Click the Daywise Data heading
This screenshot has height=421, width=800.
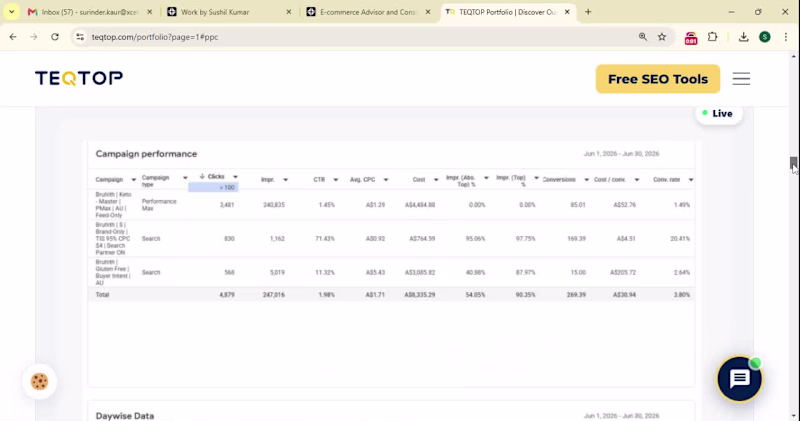click(x=124, y=416)
